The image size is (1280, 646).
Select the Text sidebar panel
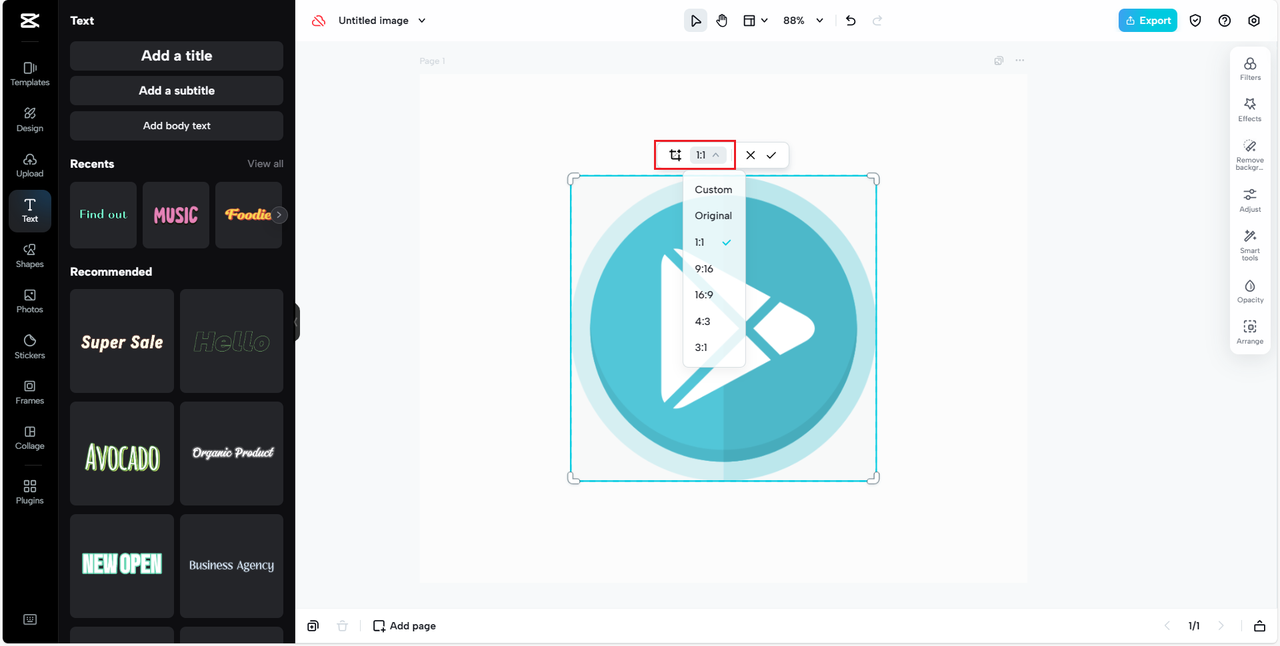tap(30, 210)
